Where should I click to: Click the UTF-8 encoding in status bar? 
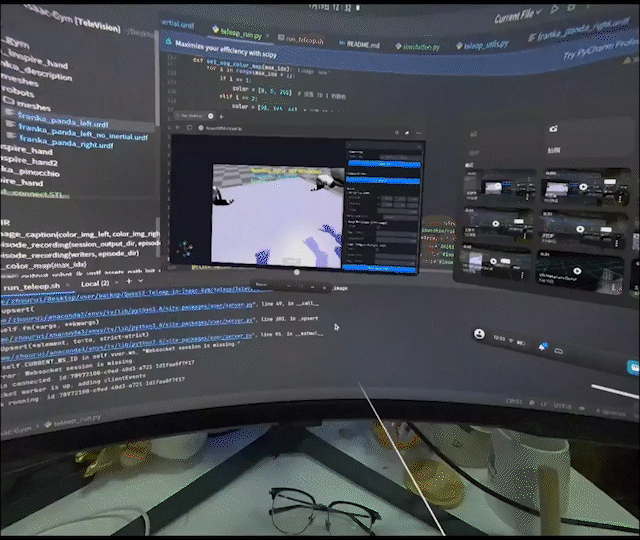click(x=561, y=406)
